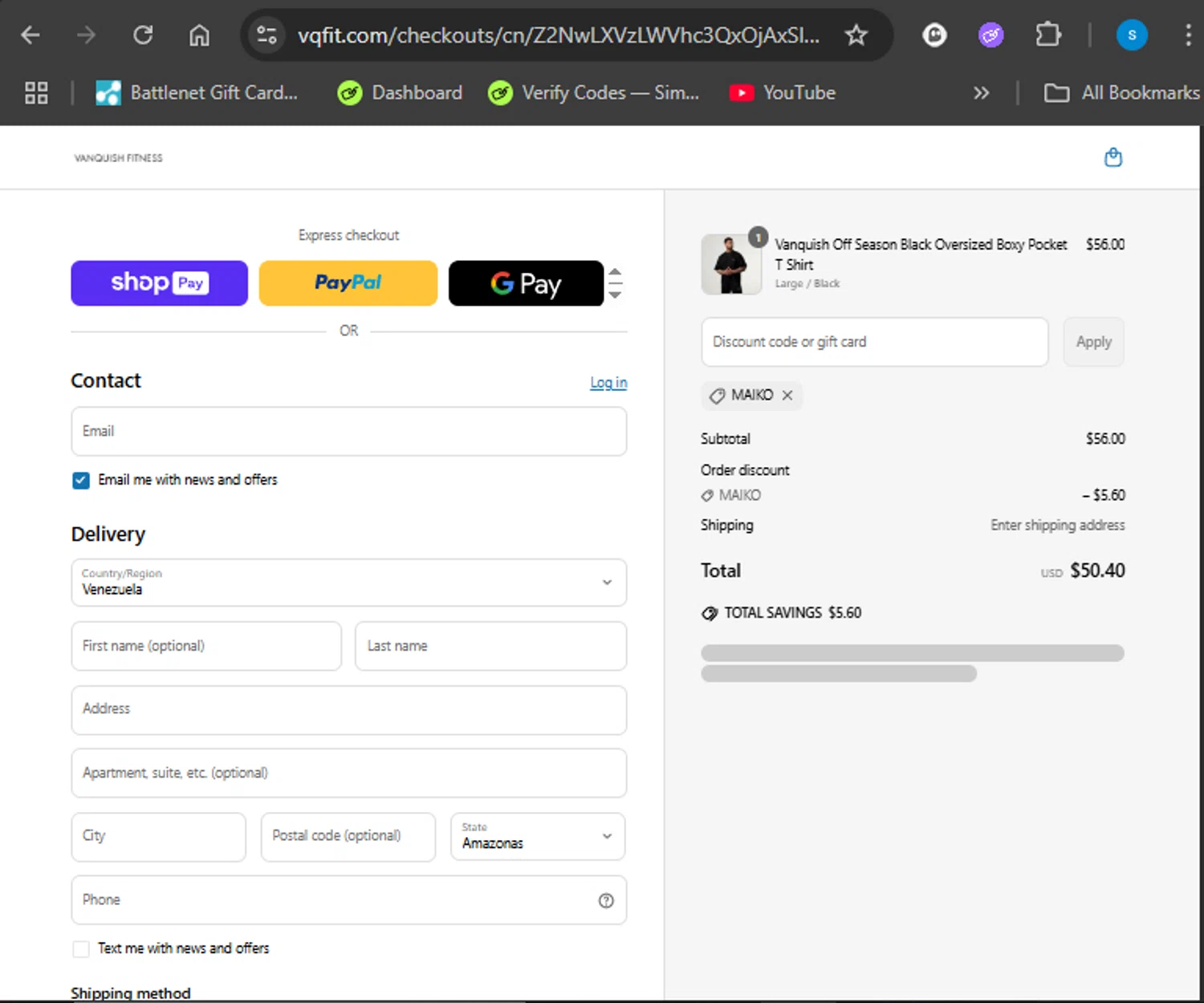Screen dimensions: 1204x1003
Task: Open the browser home page
Action: (x=199, y=35)
